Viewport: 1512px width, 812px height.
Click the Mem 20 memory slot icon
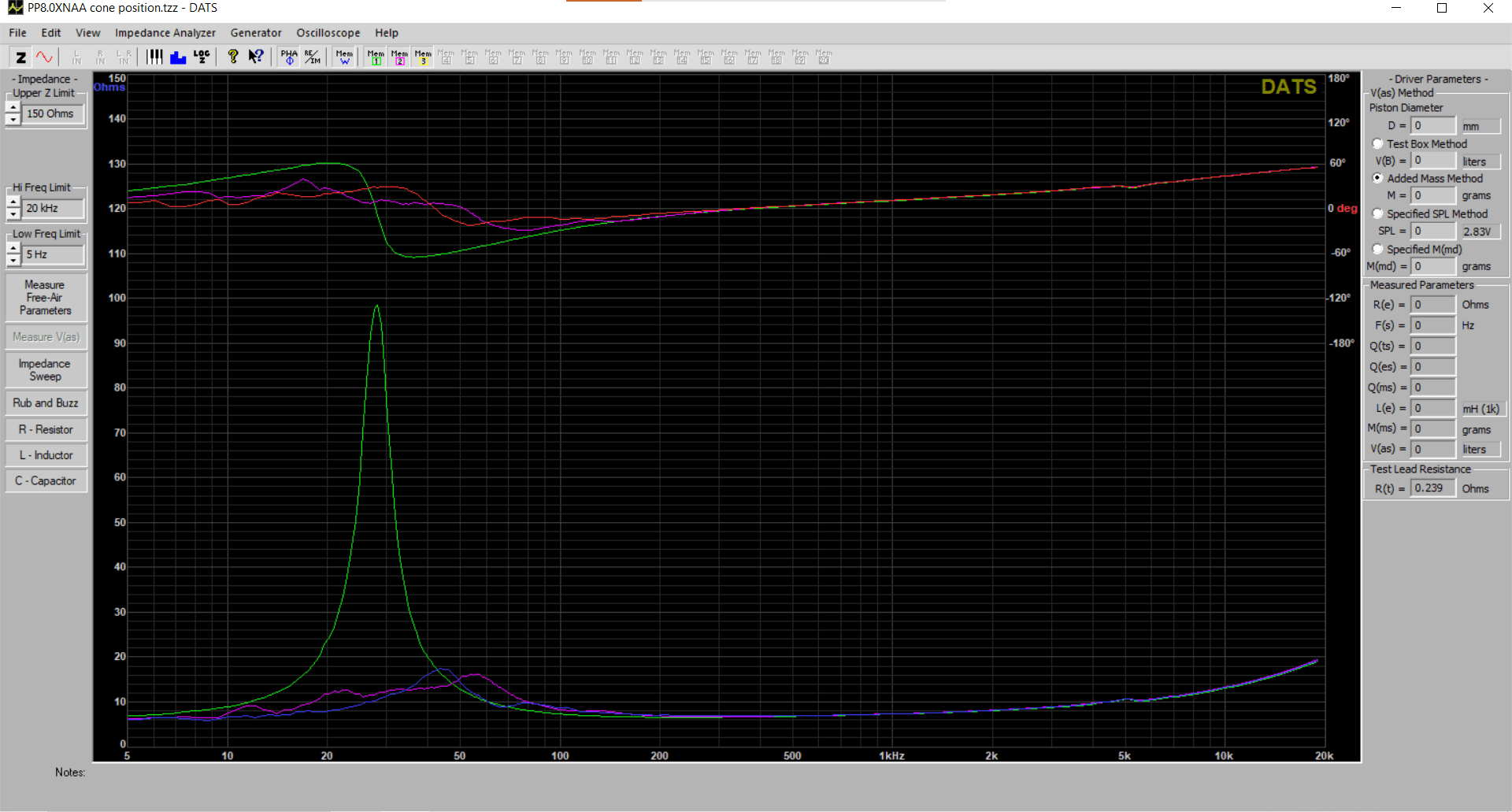coord(824,57)
